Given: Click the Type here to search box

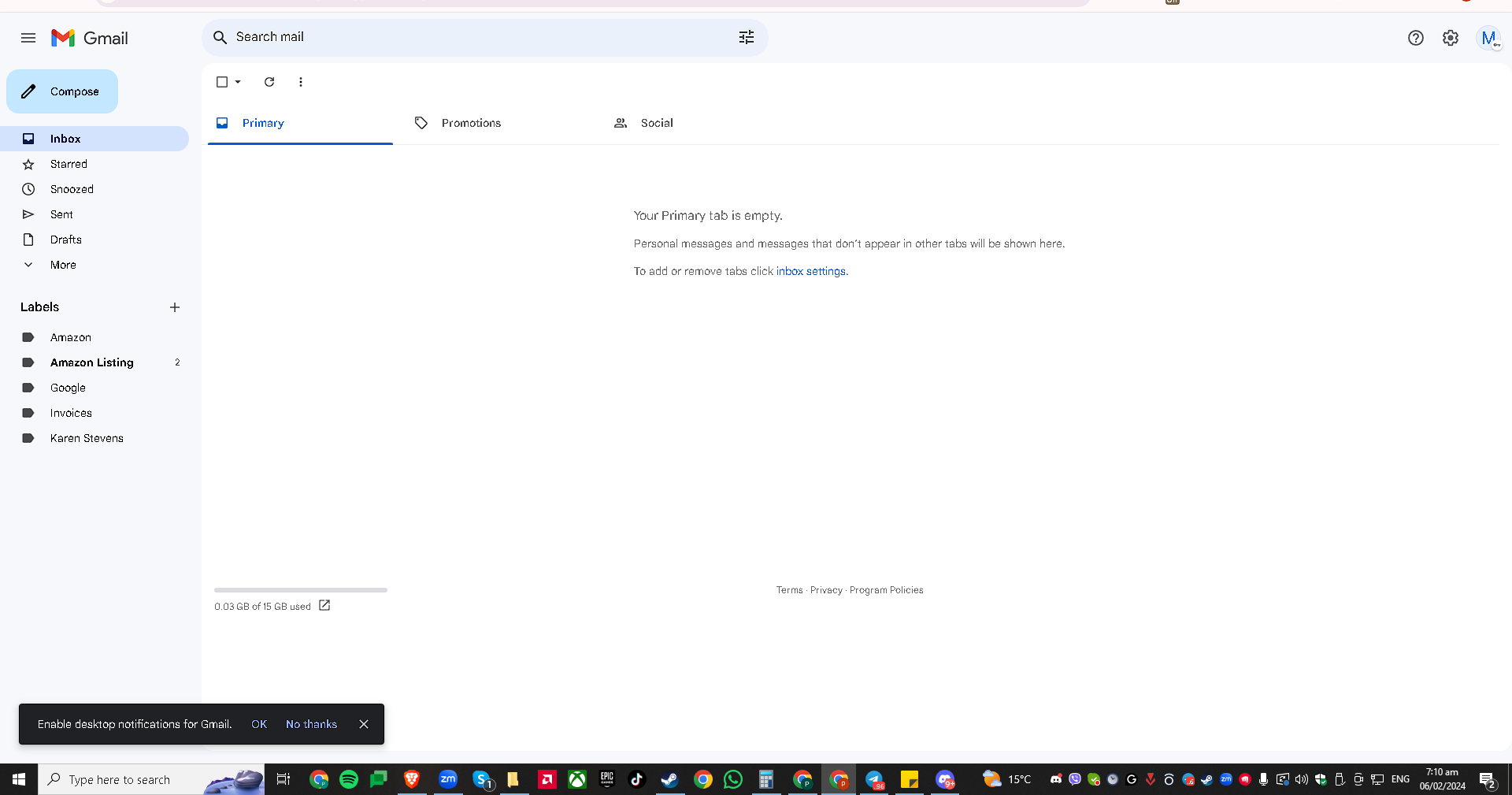Looking at the screenshot, I should click(151, 779).
